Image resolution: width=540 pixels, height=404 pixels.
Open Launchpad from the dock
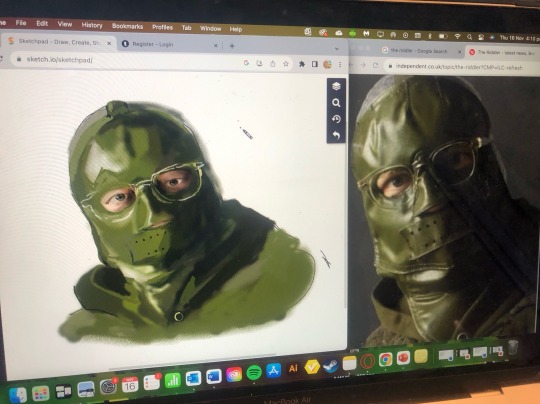pyautogui.click(x=41, y=393)
